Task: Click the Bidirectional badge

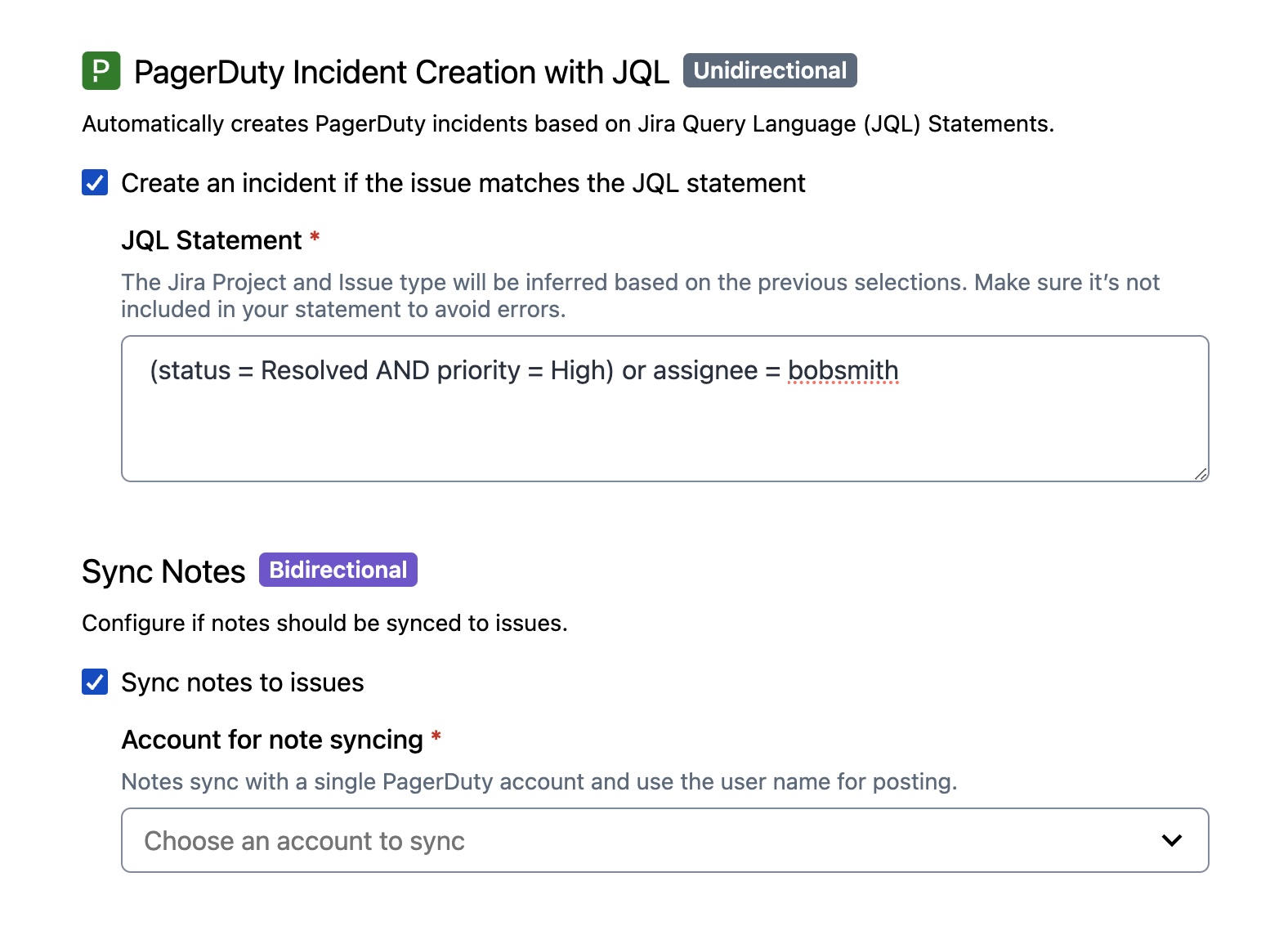Action: pyautogui.click(x=338, y=570)
